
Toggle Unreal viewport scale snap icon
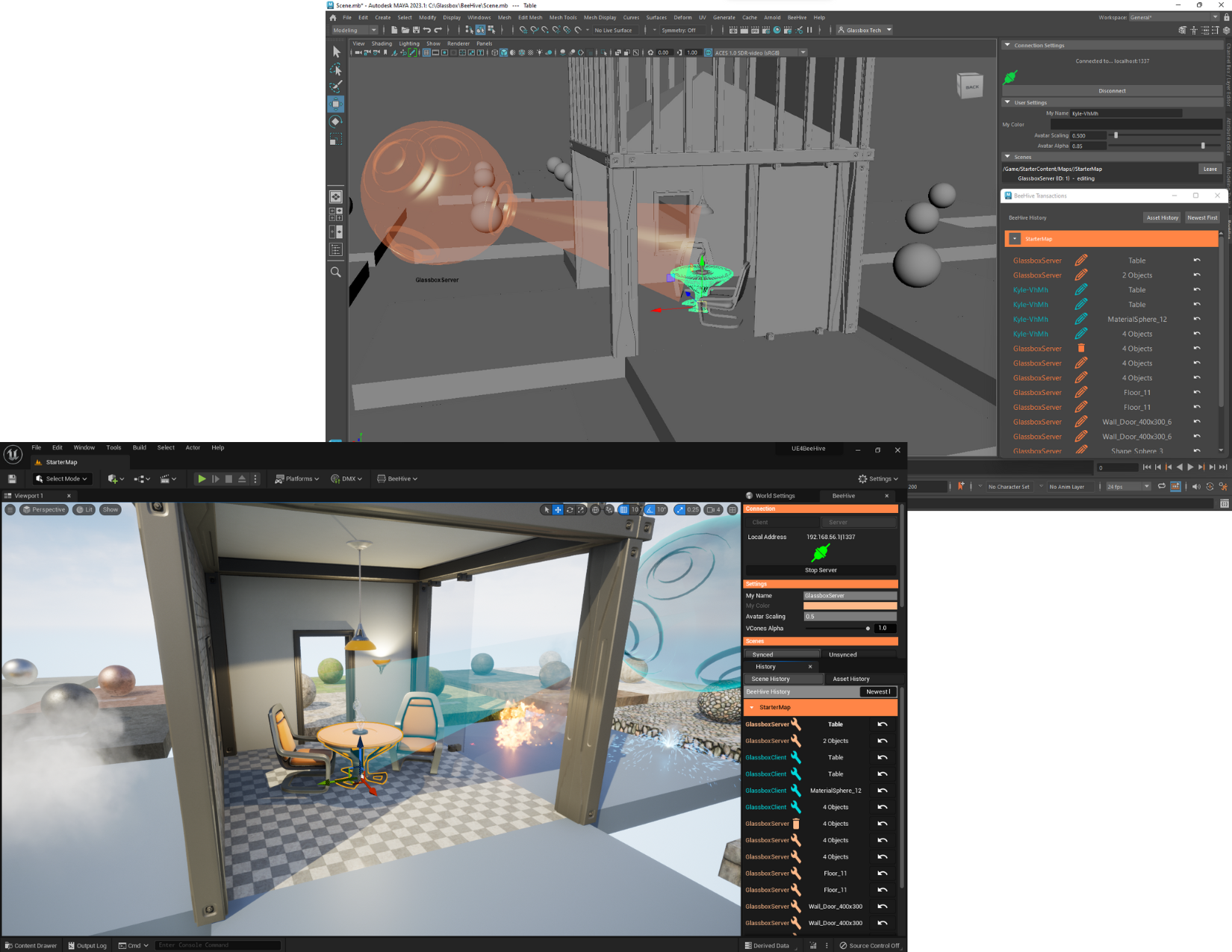pyautogui.click(x=679, y=509)
